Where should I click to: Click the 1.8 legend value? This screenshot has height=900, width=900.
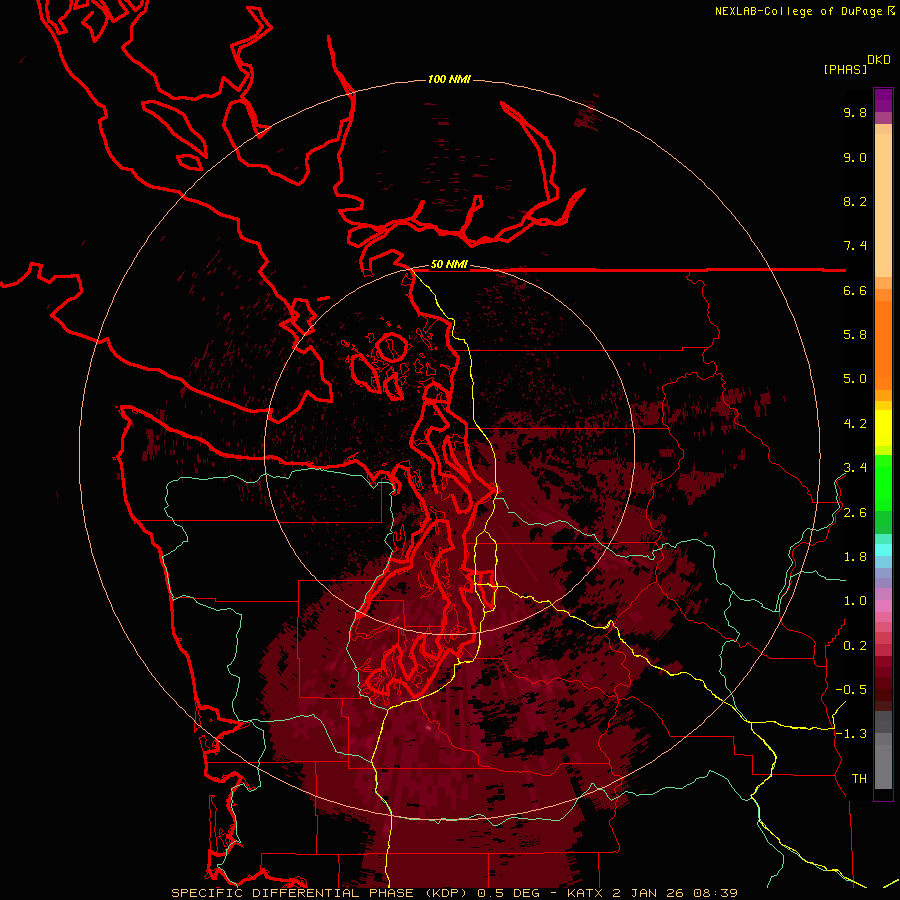pyautogui.click(x=855, y=557)
